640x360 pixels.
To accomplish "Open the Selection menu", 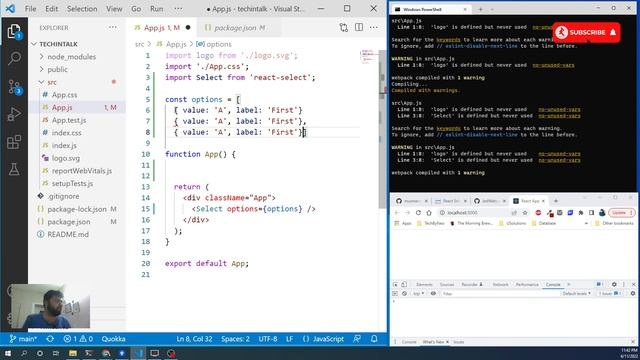I will [82, 9].
